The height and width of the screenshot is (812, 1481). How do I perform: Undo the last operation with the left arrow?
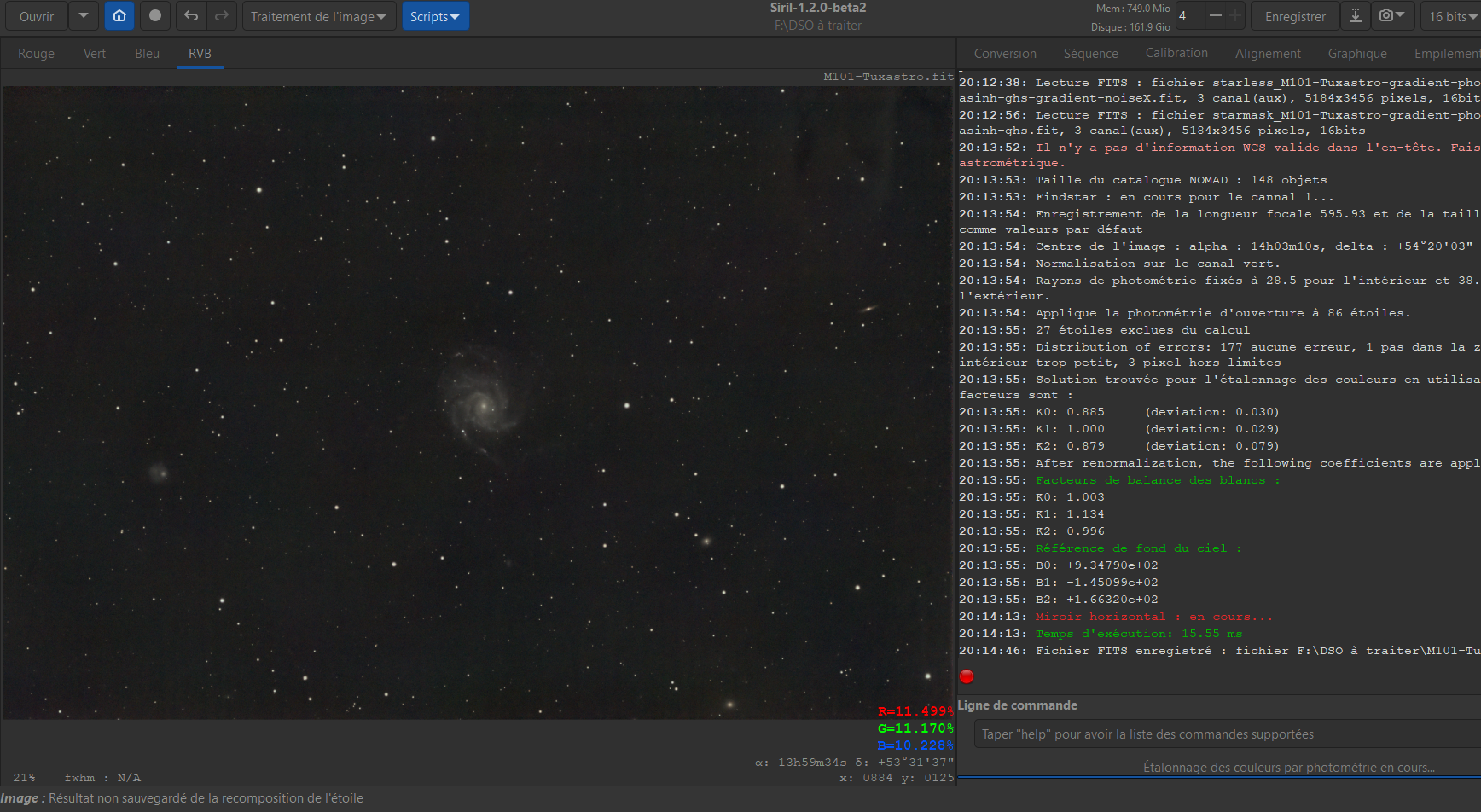click(x=191, y=16)
